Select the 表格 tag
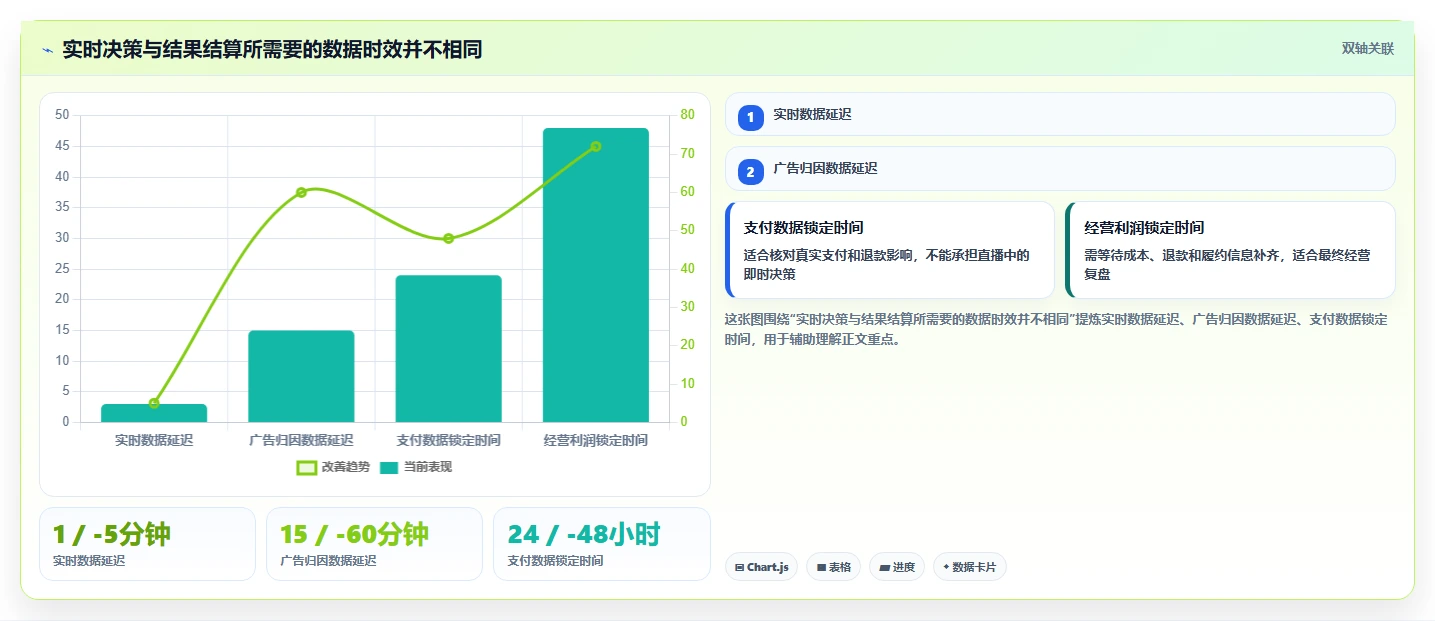The height and width of the screenshot is (621, 1435). pos(834,567)
